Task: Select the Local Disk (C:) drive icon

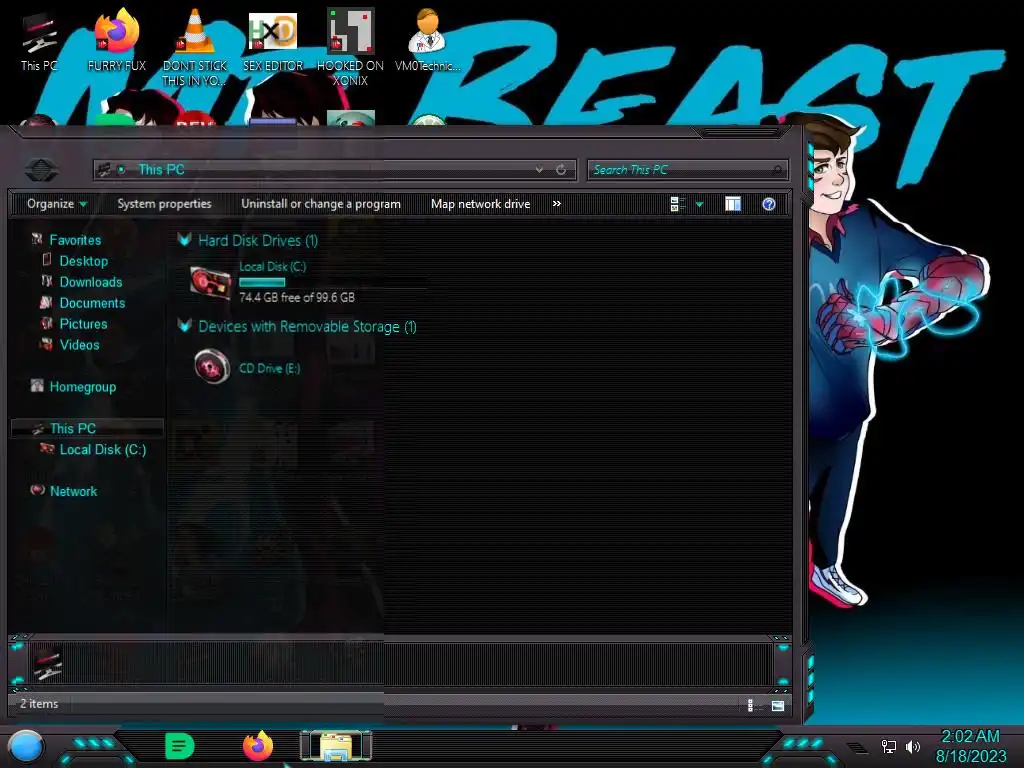Action: tap(210, 283)
